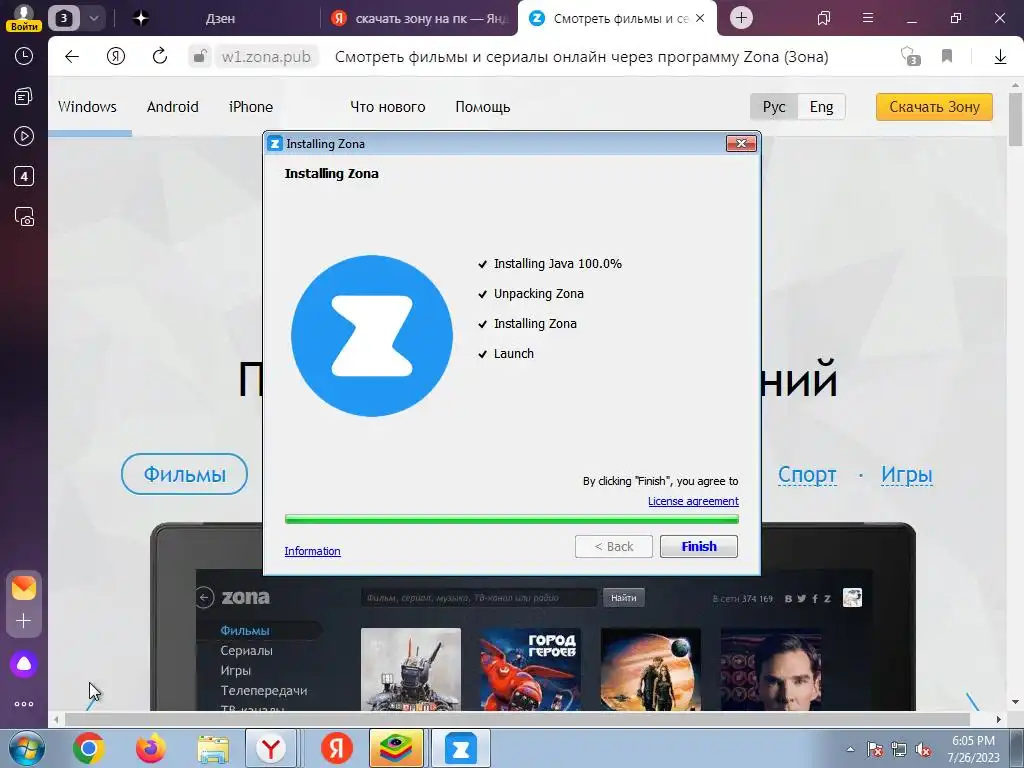The width and height of the screenshot is (1024, 768).
Task: Open the protection shield icon with 3
Action: pos(910,57)
